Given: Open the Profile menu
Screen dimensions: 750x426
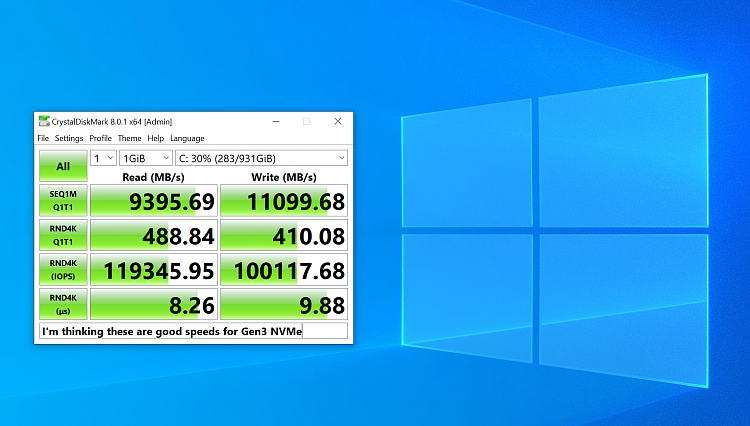Looking at the screenshot, I should (x=100, y=138).
